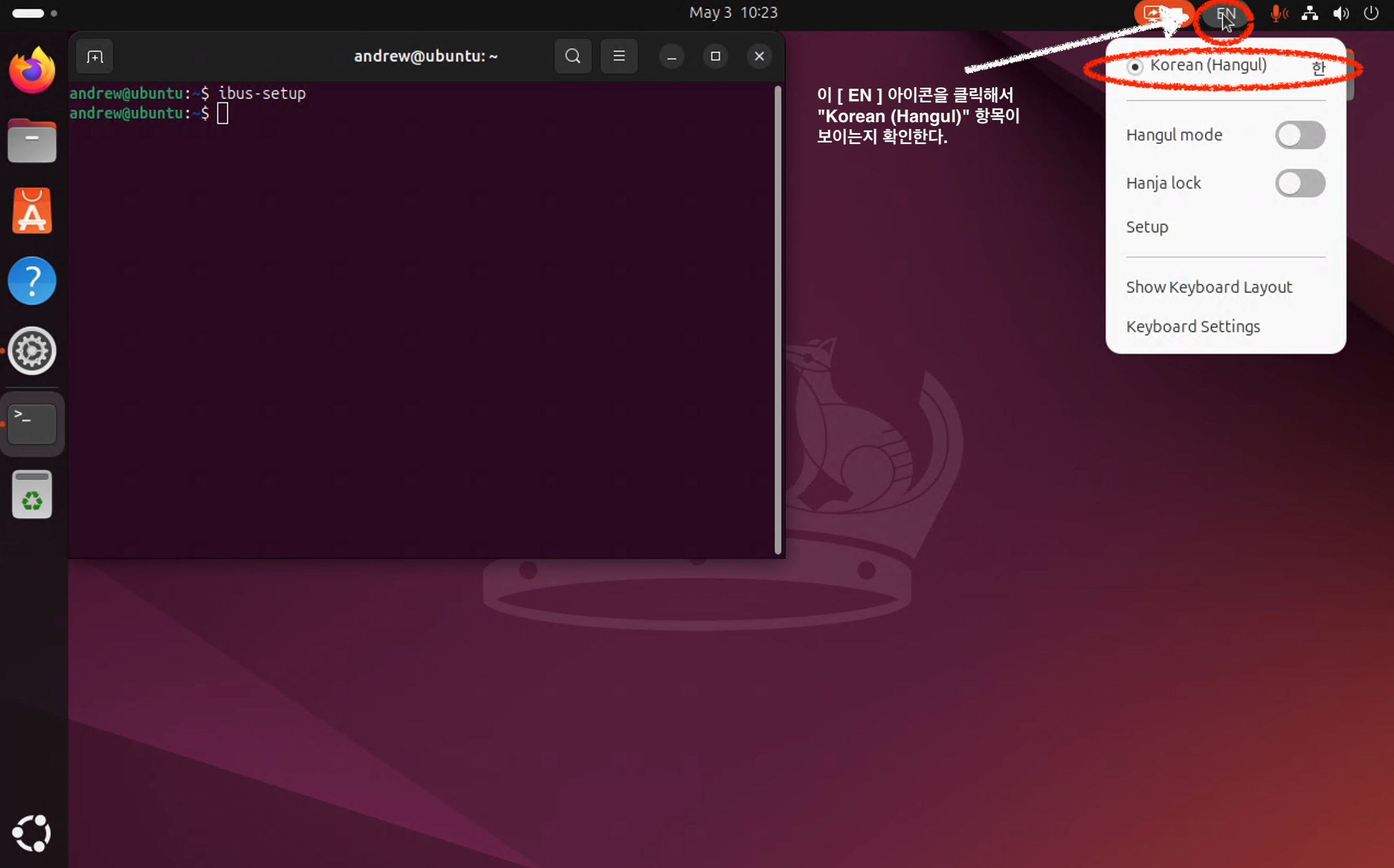Open a new terminal tab
Viewport: 1394px width, 868px height.
(95, 56)
